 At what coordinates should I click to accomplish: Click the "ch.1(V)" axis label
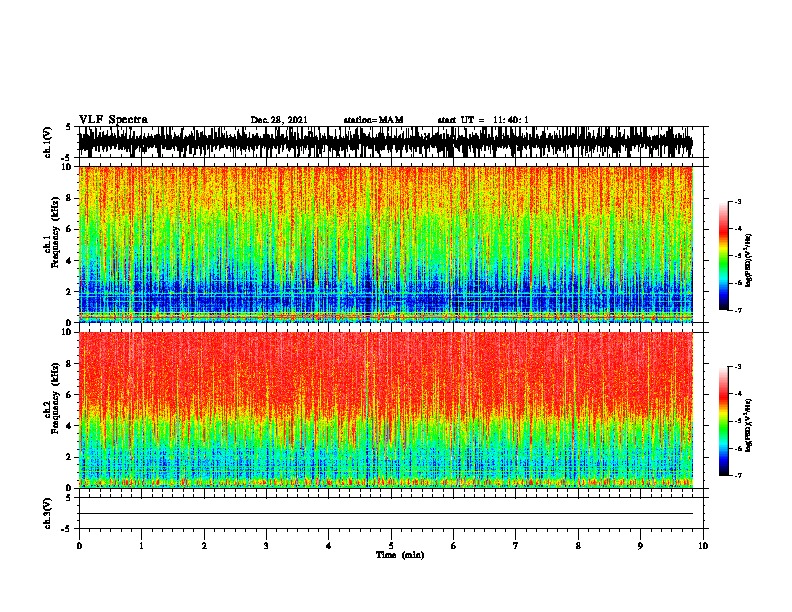click(47, 142)
